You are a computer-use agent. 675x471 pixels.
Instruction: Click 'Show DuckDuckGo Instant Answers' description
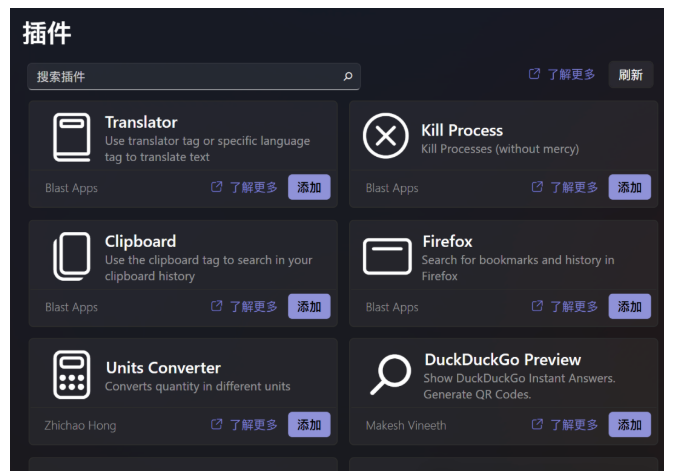[x=520, y=378]
